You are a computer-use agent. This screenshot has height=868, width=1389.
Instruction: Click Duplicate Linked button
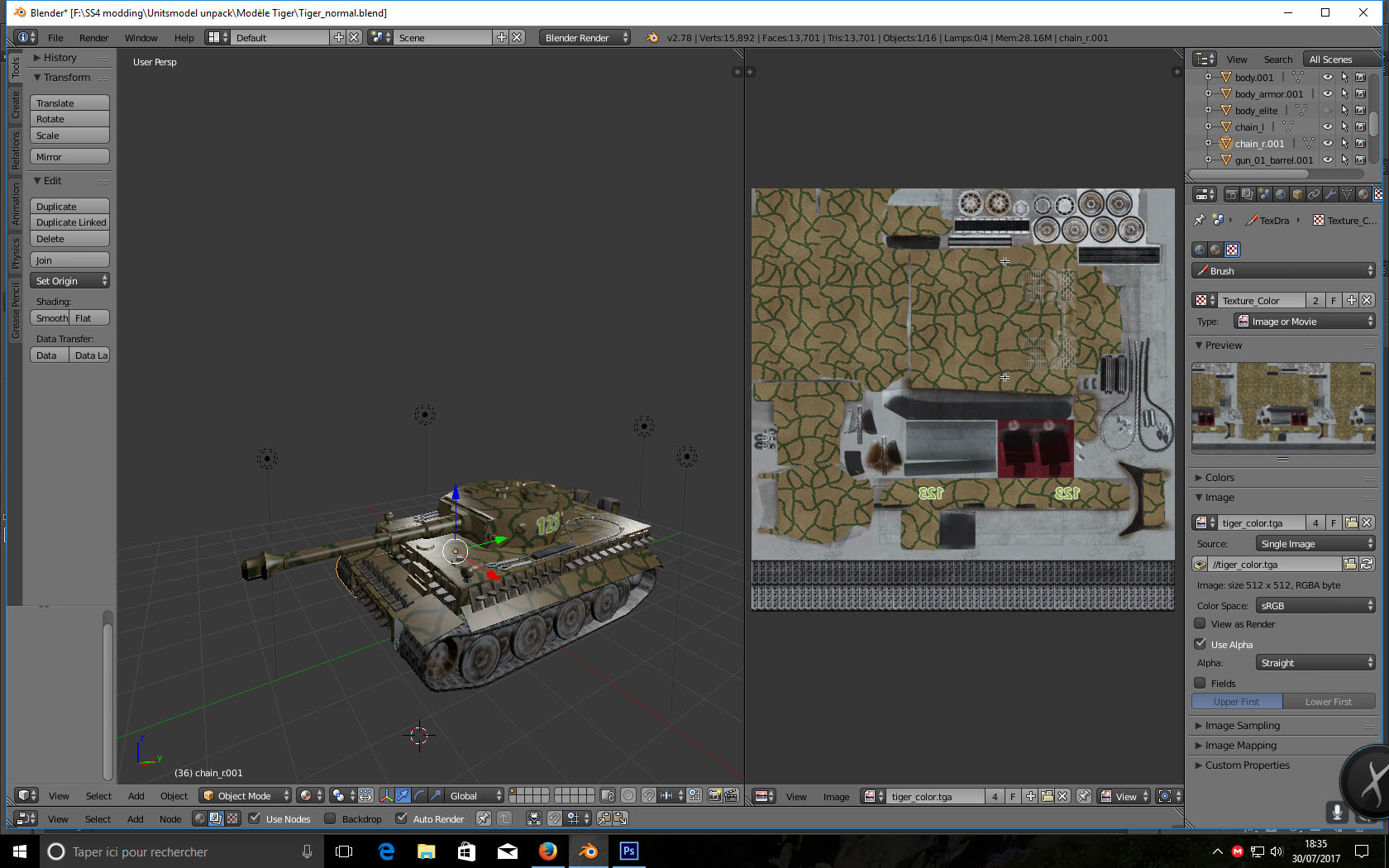[x=69, y=222]
